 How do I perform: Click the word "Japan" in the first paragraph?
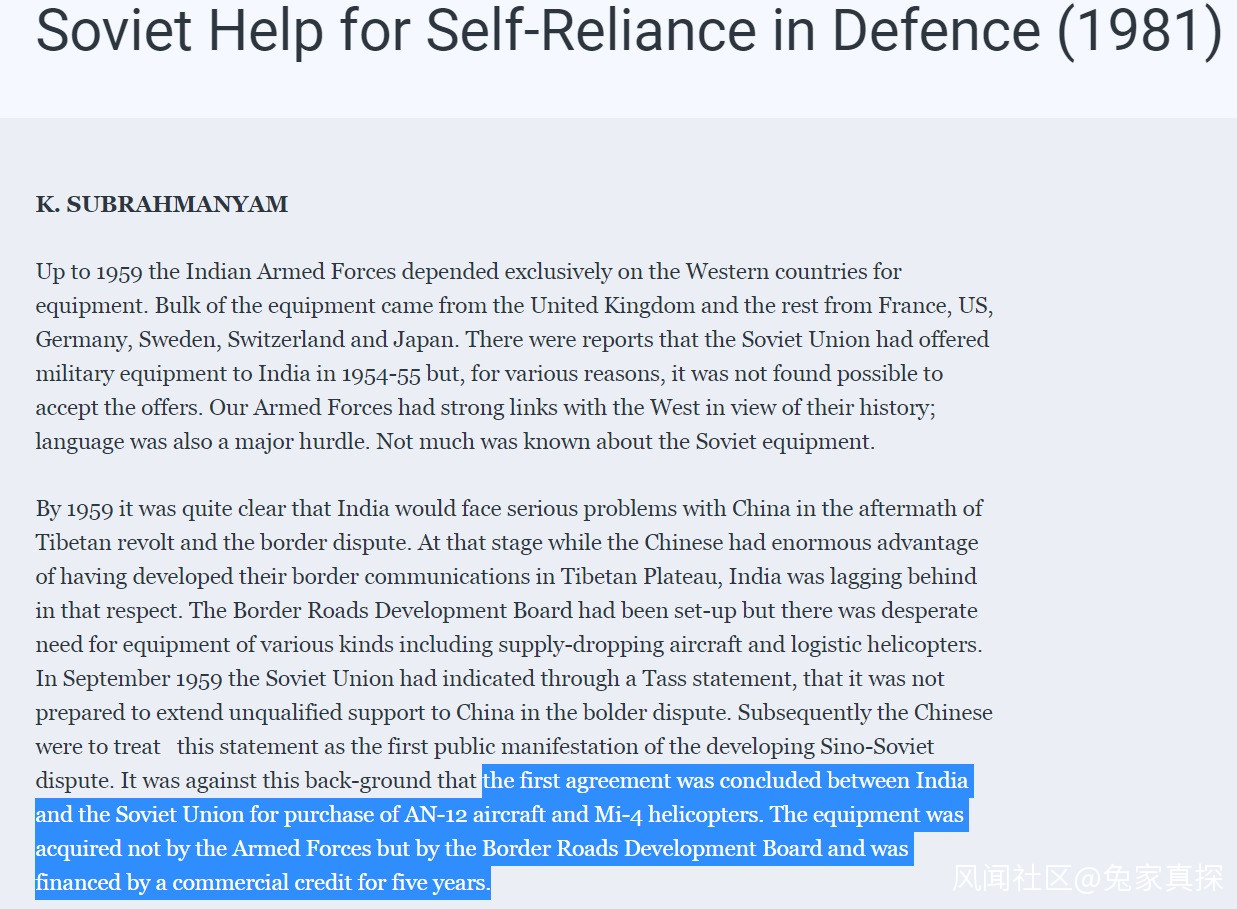tap(428, 340)
